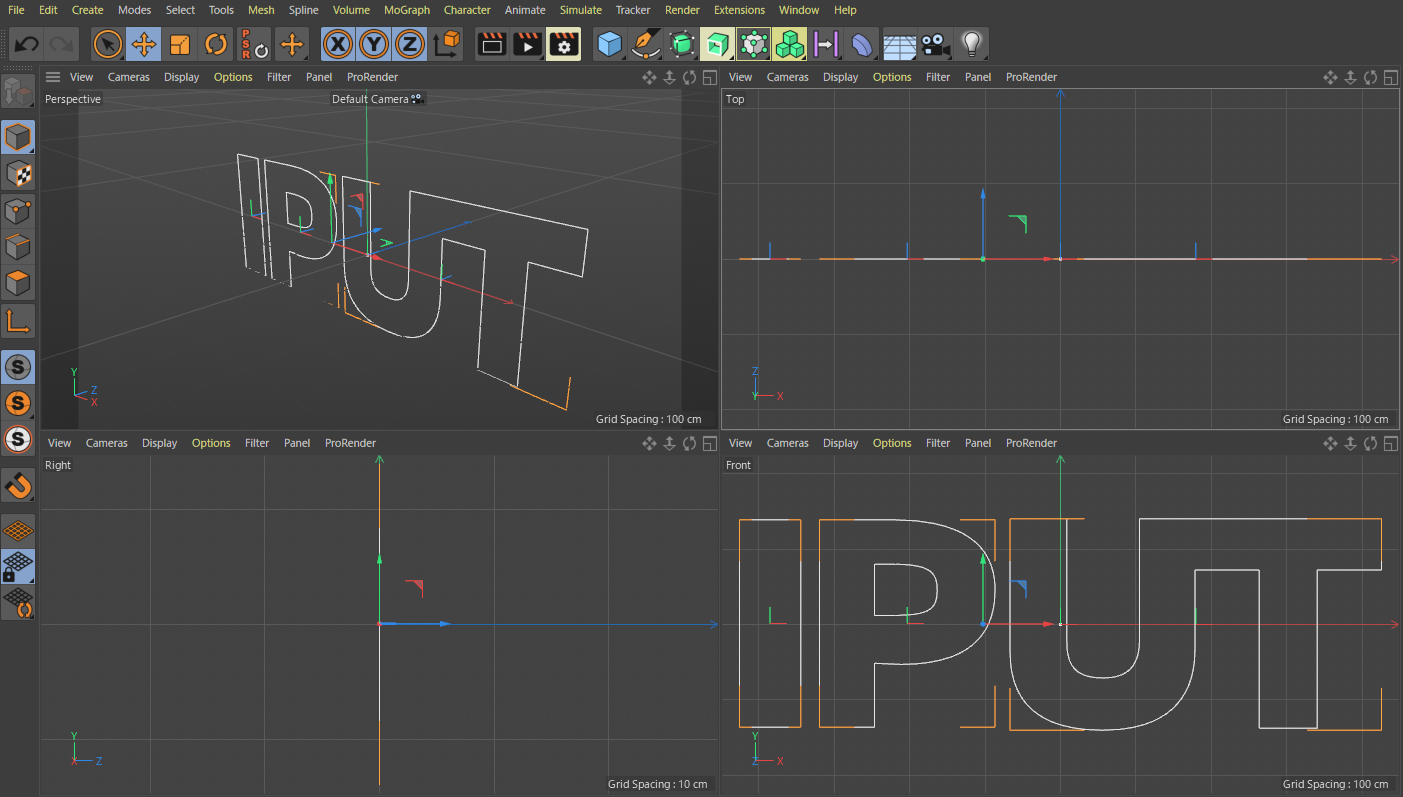Click the Camera object icon

935,44
